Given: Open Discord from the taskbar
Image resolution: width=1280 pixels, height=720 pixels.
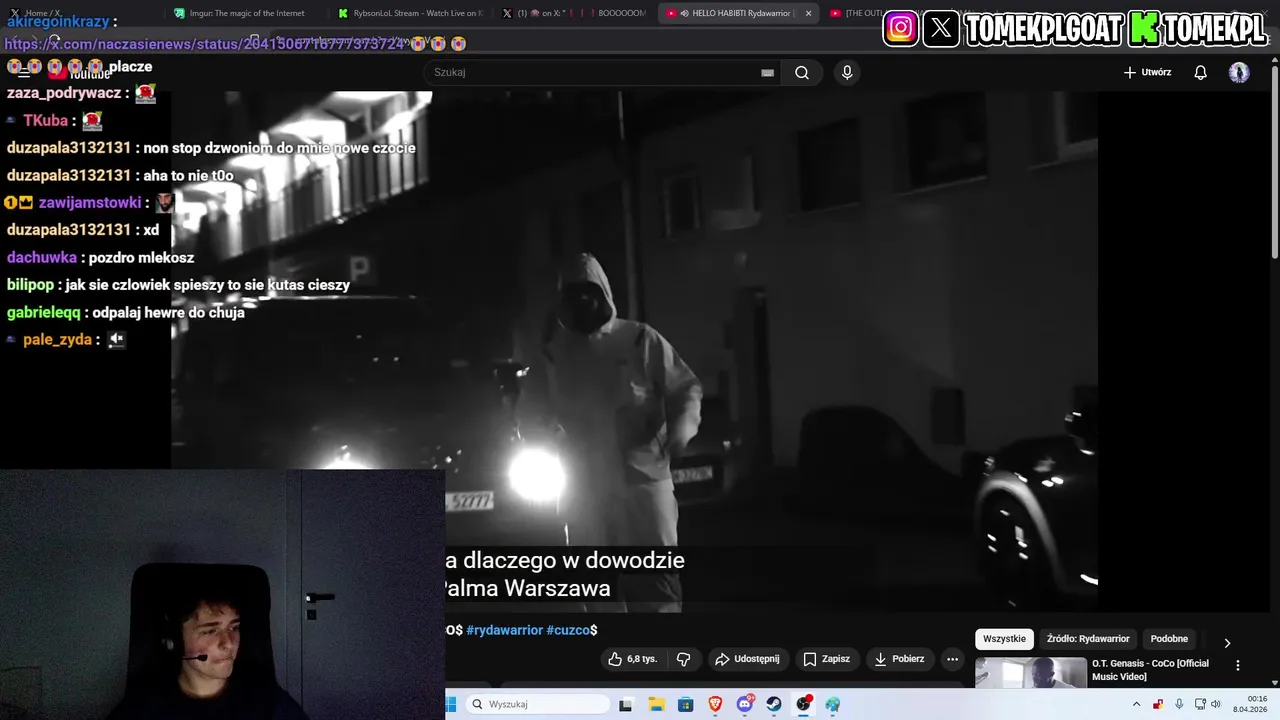Looking at the screenshot, I should pyautogui.click(x=745, y=704).
